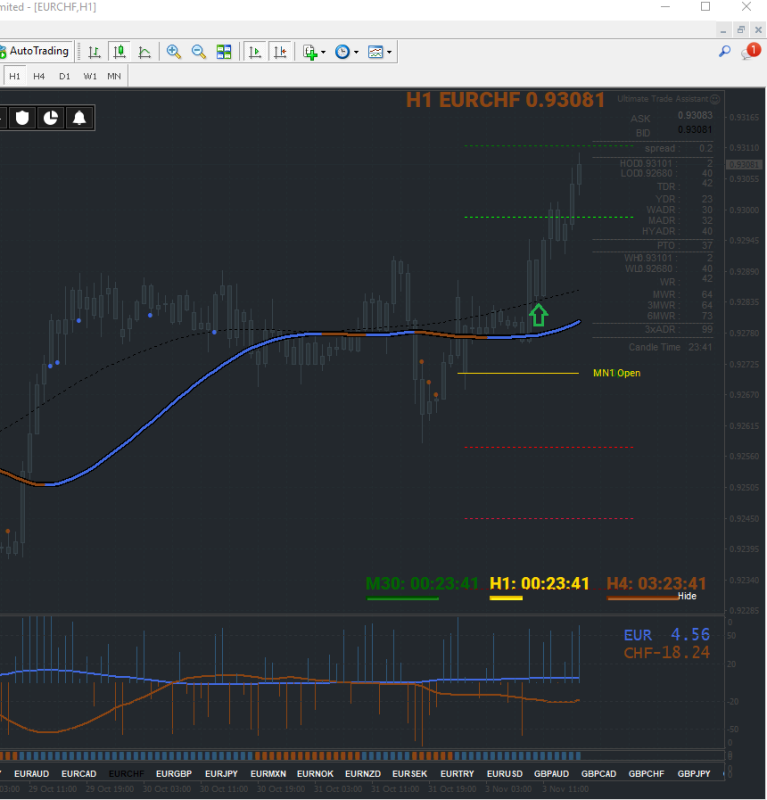Image resolution: width=767 pixels, height=800 pixels.
Task: Click the H1 EURCHF 0.93081 title
Action: [505, 100]
